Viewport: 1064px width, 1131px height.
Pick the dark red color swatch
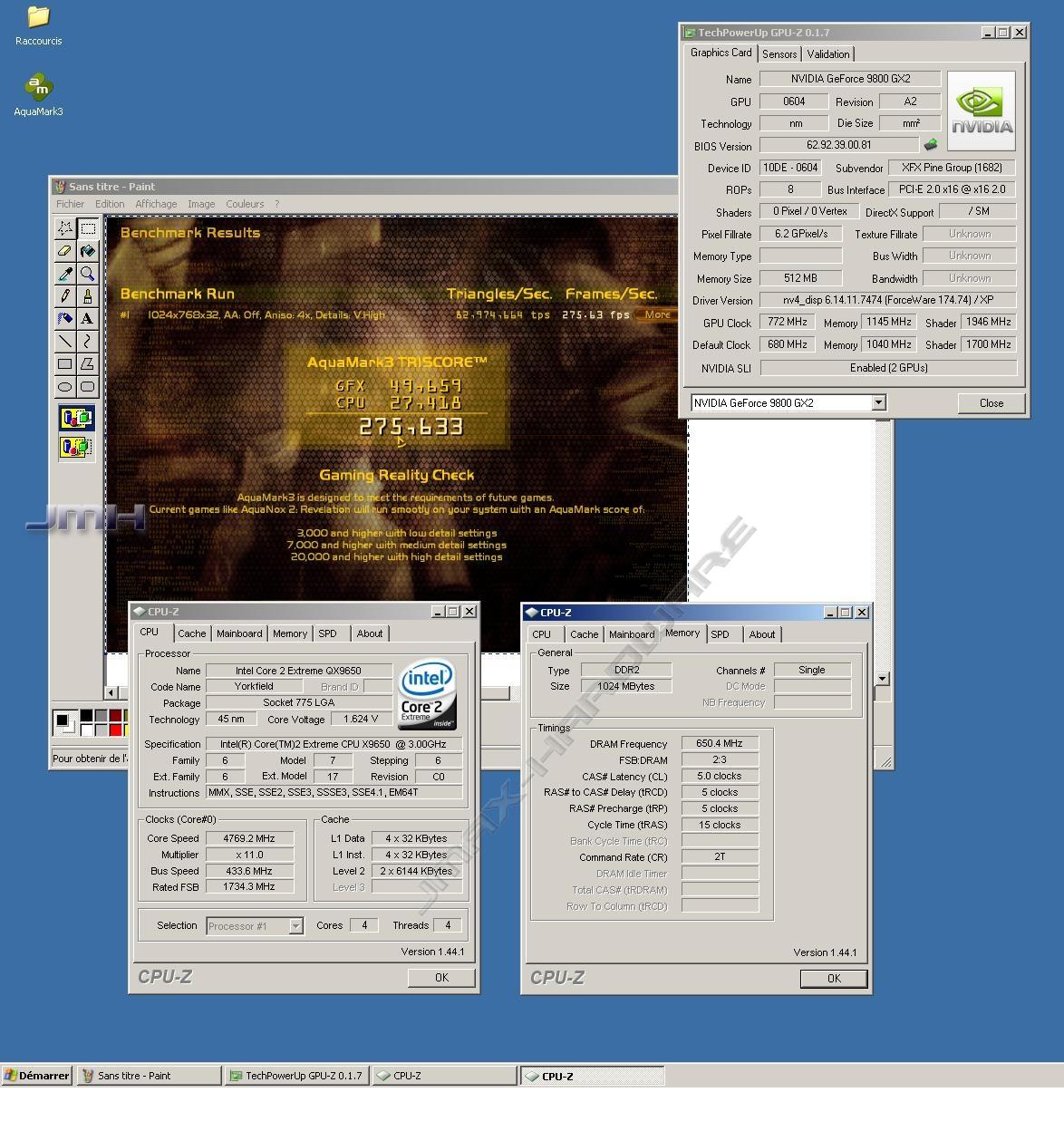[115, 716]
